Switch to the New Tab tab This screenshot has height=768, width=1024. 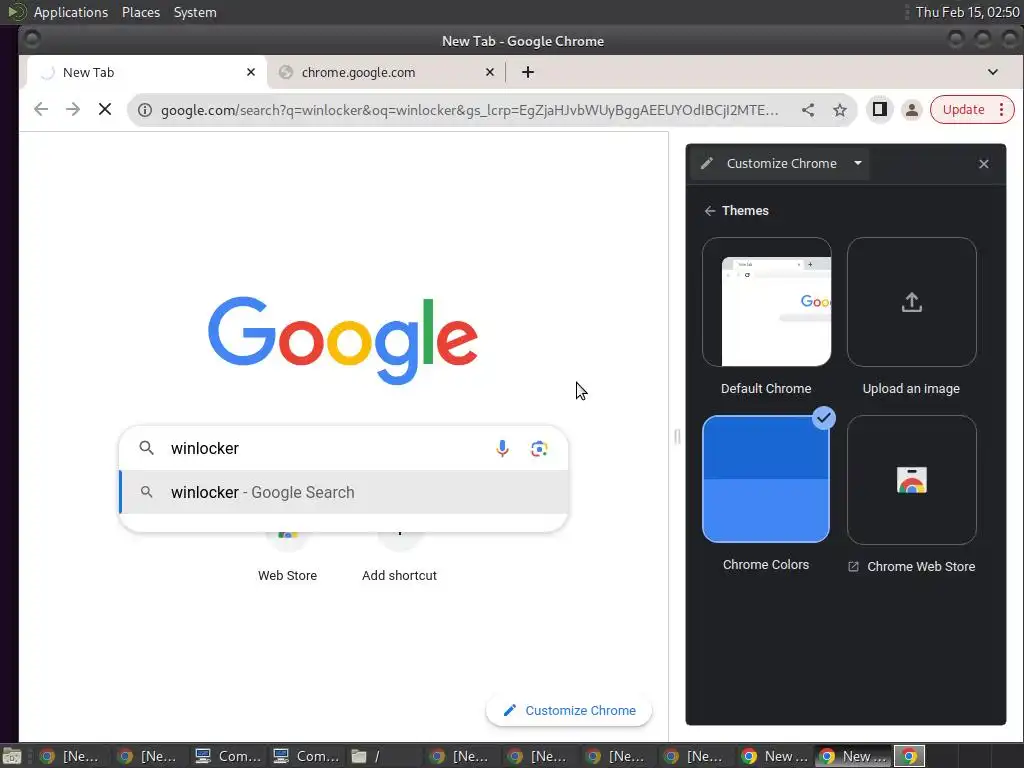(147, 72)
